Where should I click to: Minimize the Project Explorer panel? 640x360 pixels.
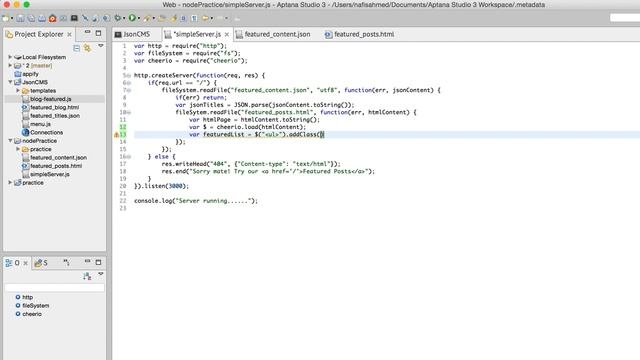point(87,32)
